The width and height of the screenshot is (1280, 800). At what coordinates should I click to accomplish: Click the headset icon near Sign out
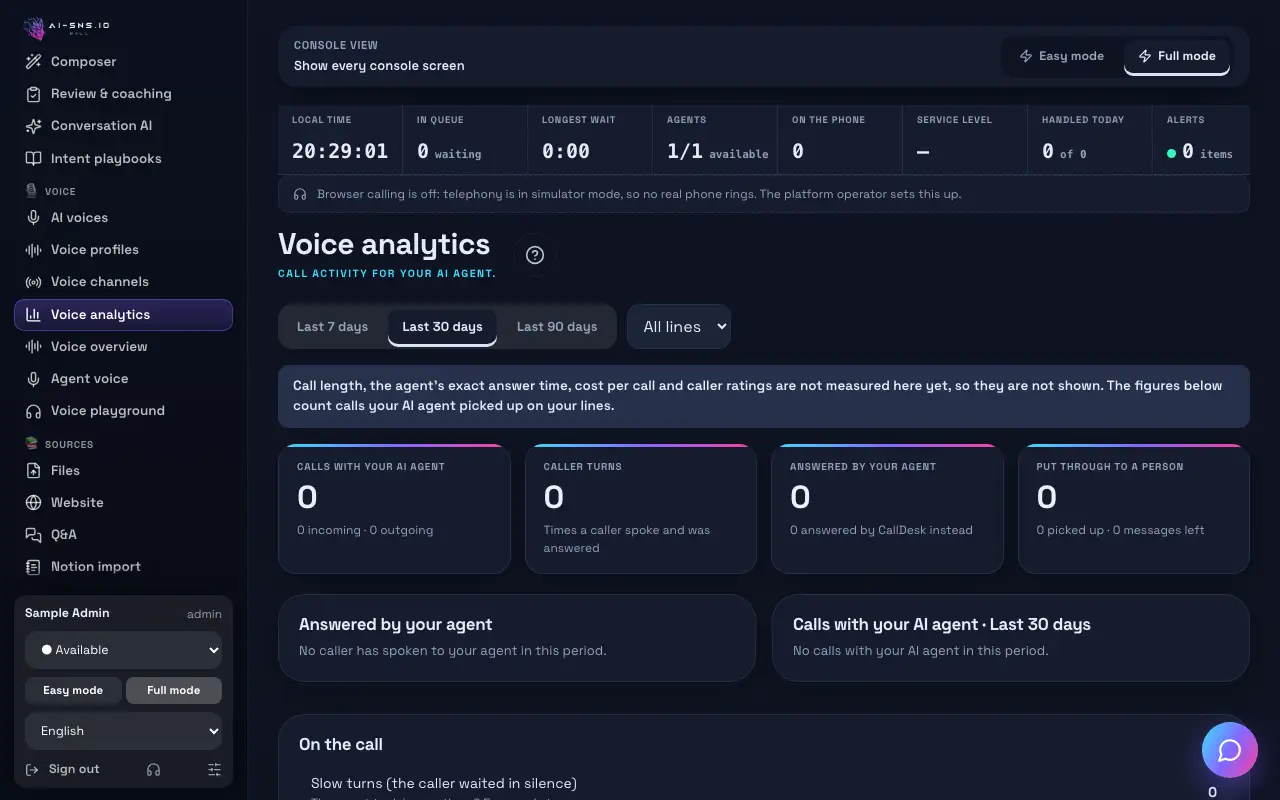tap(153, 769)
